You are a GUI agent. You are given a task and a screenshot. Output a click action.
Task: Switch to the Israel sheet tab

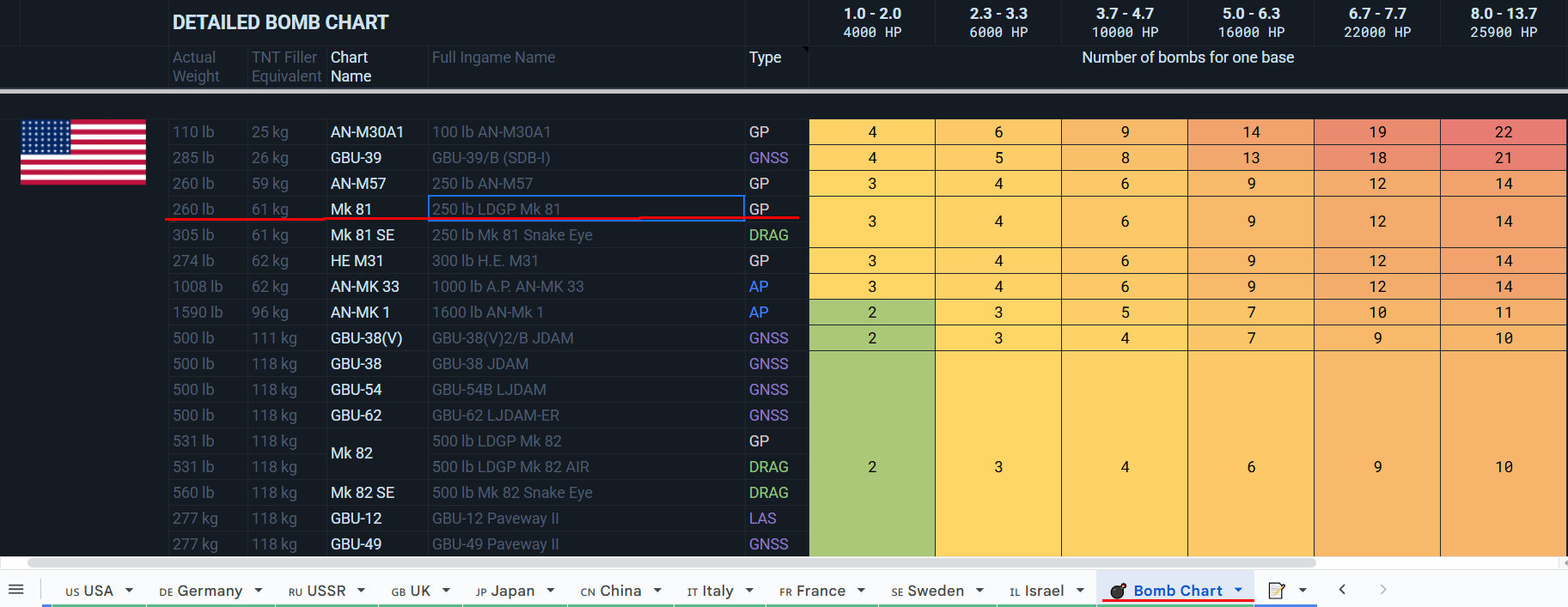(x=1037, y=591)
